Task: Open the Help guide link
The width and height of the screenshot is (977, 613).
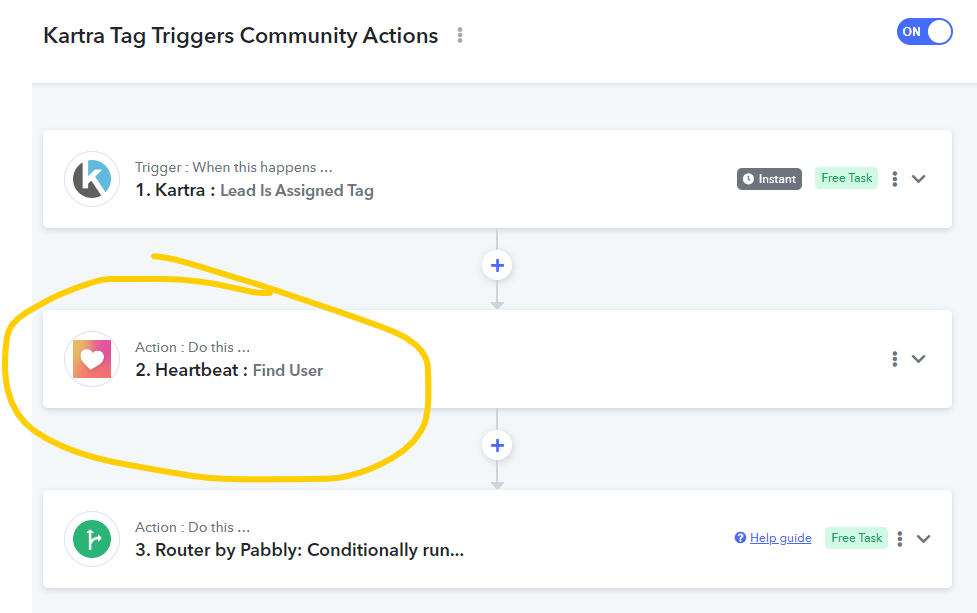Action: click(x=780, y=538)
